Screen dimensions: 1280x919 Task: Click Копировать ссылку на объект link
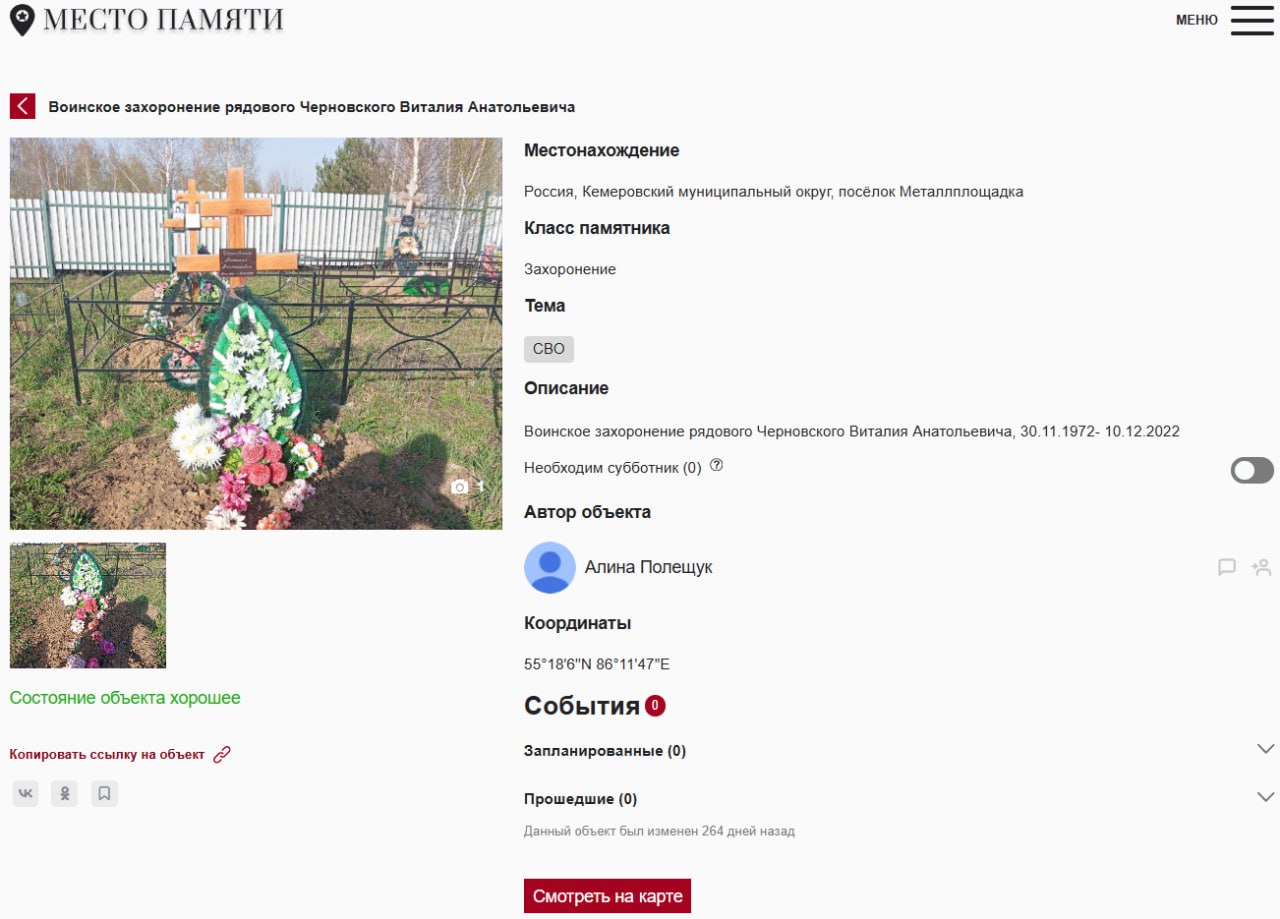point(107,755)
